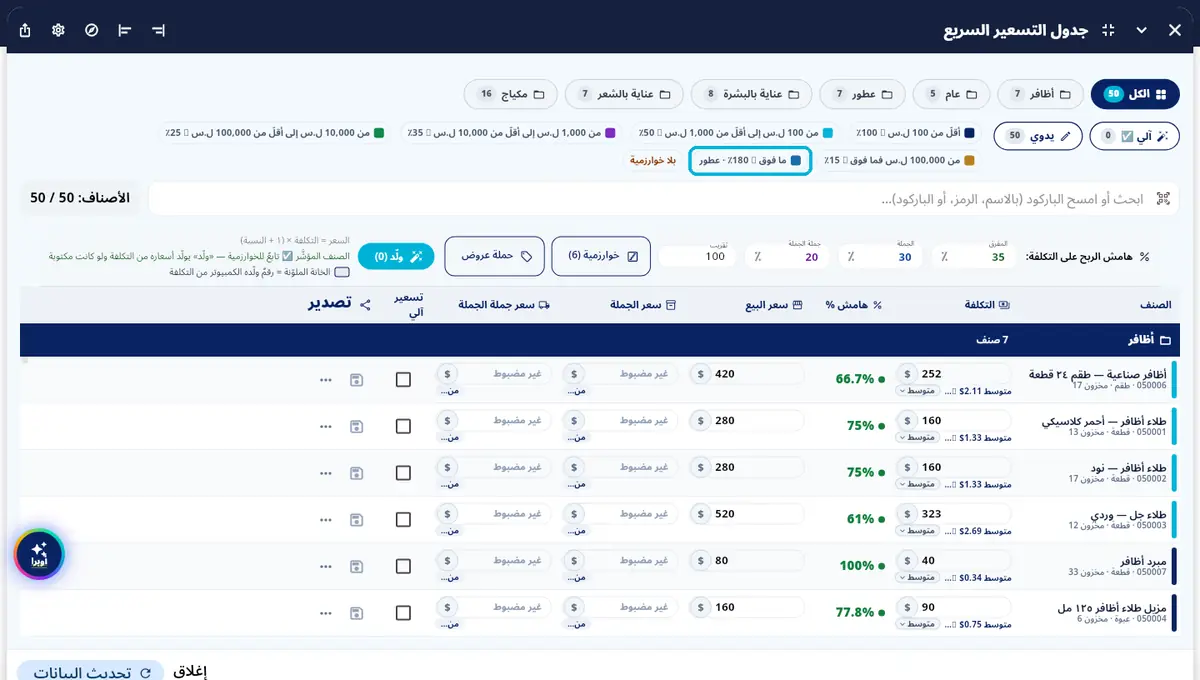Image resolution: width=1200 pixels, height=680 pixels.
Task: Open the title bar chevron dropdown
Action: coord(1141,30)
